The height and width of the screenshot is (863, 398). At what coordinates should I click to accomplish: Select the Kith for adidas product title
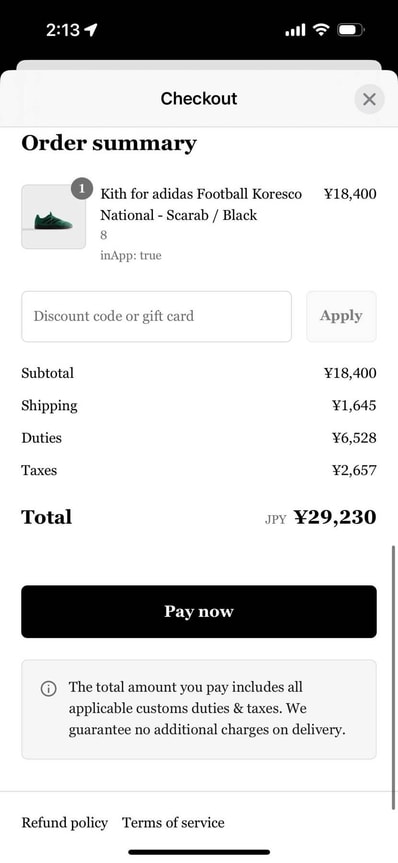pos(201,204)
